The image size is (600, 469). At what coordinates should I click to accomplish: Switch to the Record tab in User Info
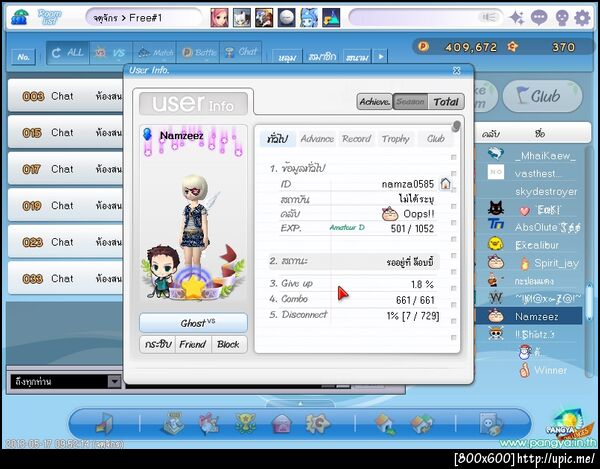356,138
